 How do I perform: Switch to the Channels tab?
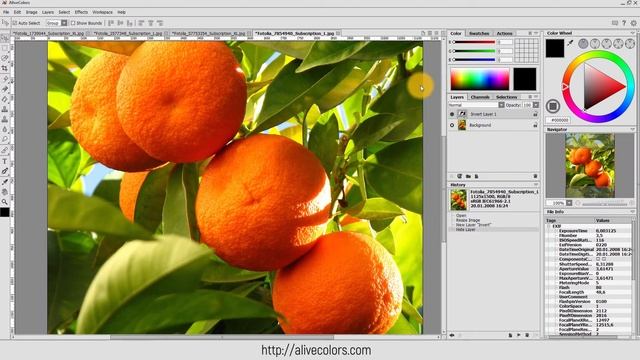tap(480, 97)
